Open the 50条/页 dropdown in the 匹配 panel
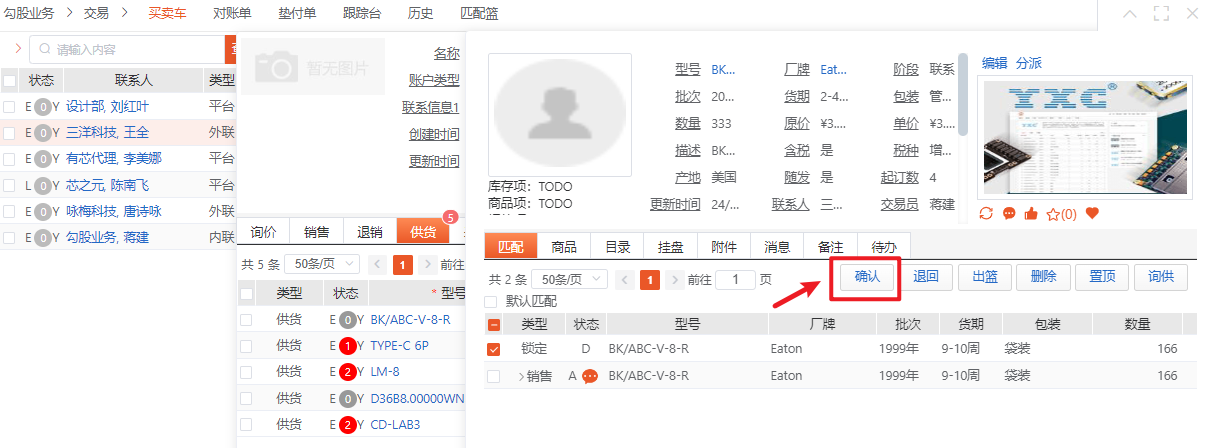1206x448 pixels. point(570,279)
